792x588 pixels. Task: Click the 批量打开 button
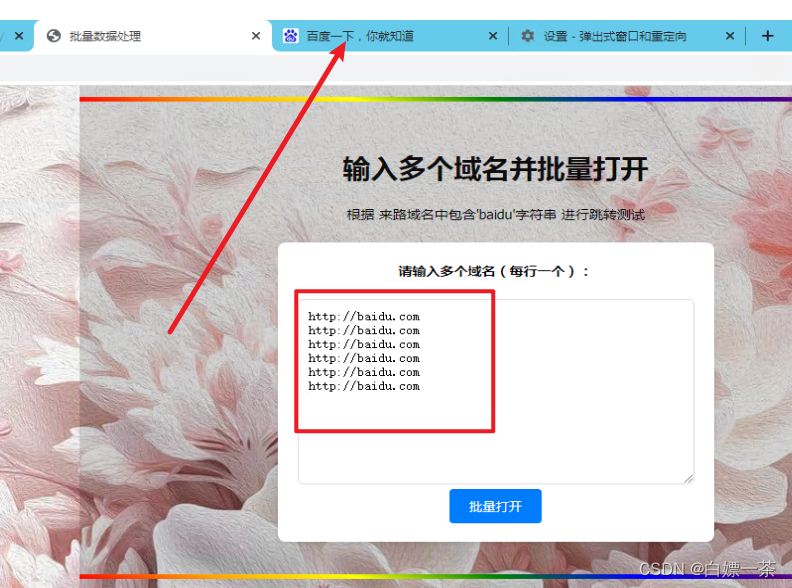496,506
